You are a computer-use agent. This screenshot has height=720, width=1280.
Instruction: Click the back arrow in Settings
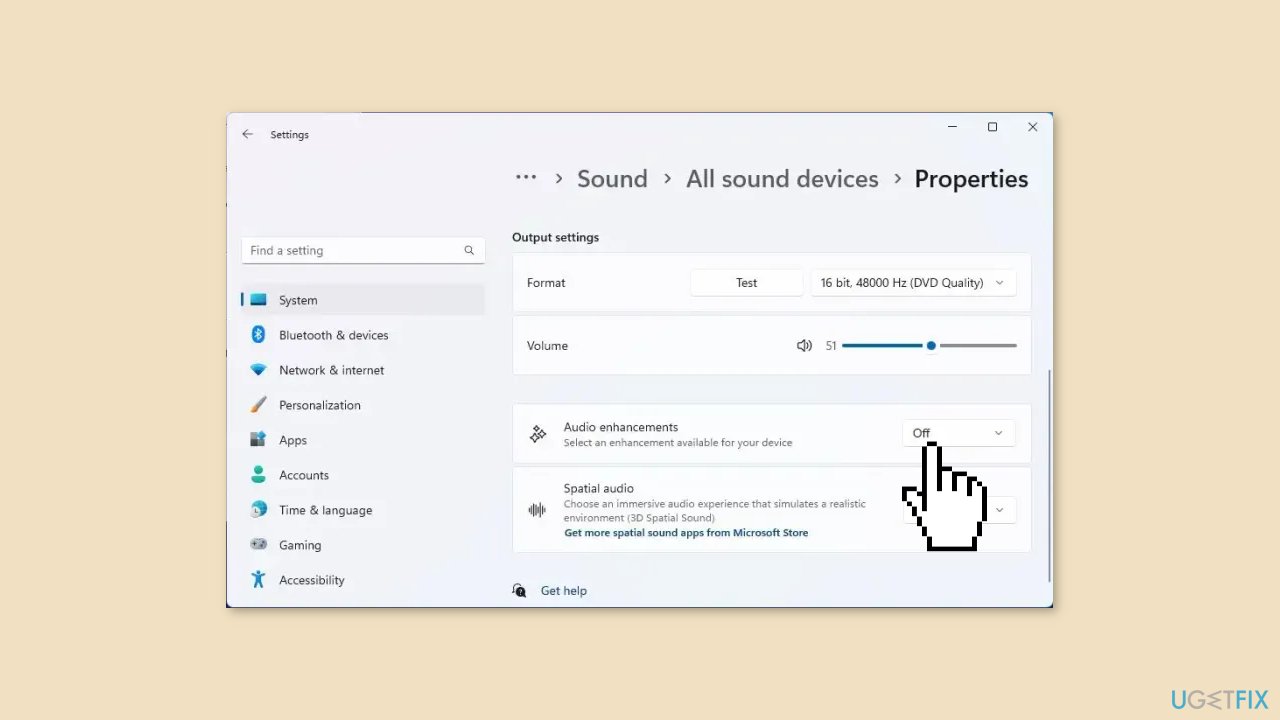coord(247,134)
